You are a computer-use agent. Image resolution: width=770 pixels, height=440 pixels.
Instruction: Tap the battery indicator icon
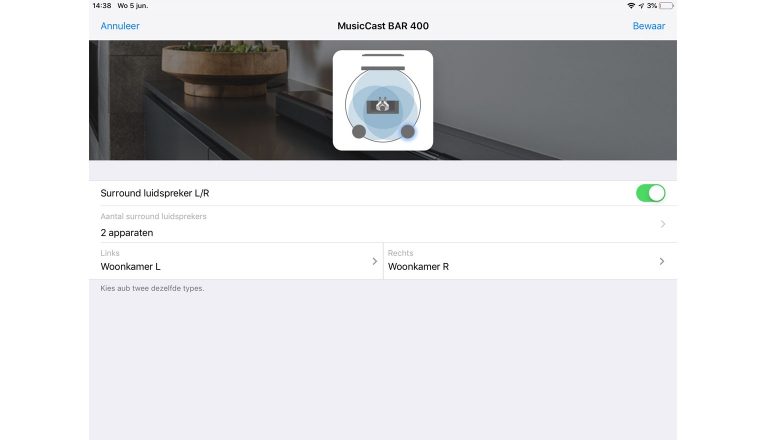coord(666,6)
